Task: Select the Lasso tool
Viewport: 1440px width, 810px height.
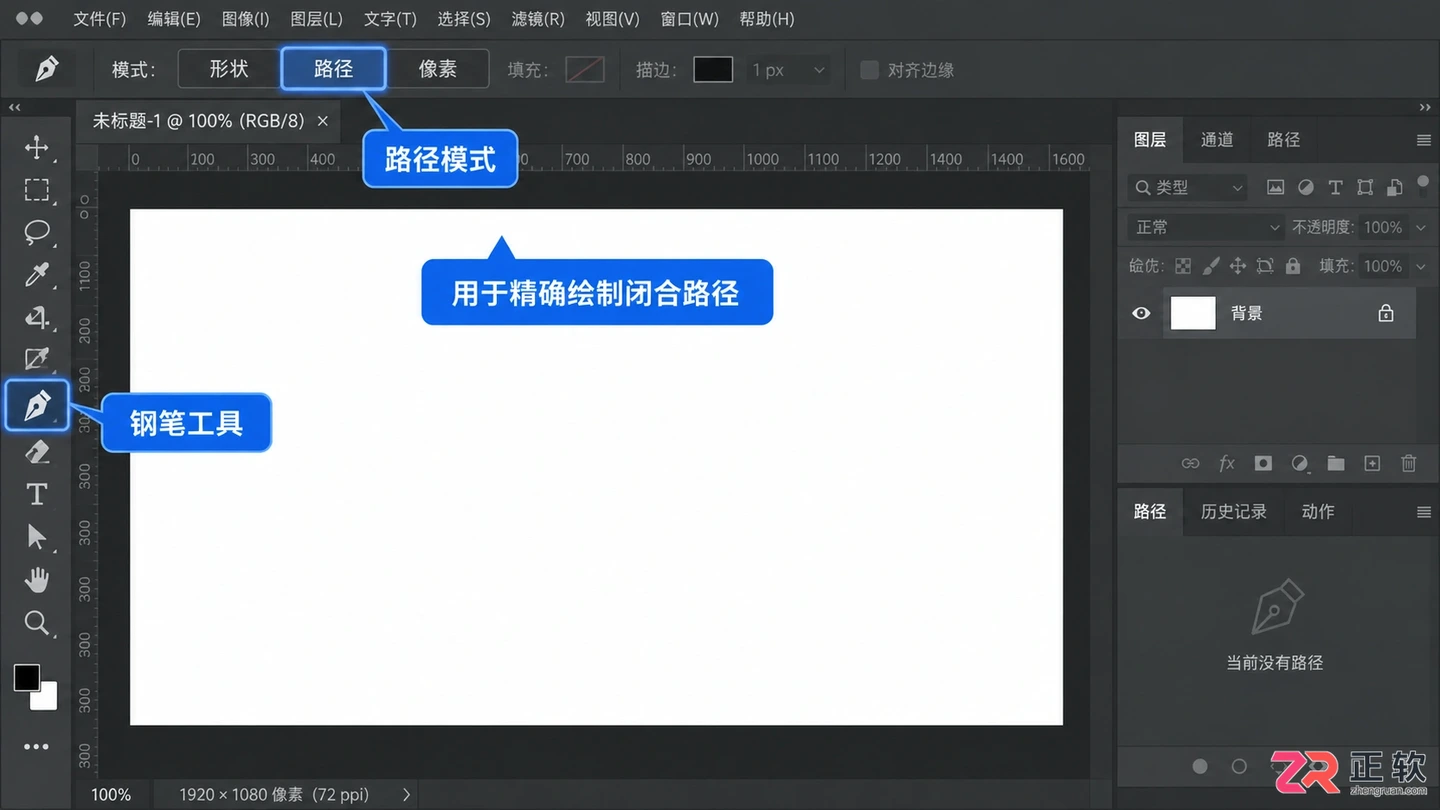Action: tap(37, 232)
